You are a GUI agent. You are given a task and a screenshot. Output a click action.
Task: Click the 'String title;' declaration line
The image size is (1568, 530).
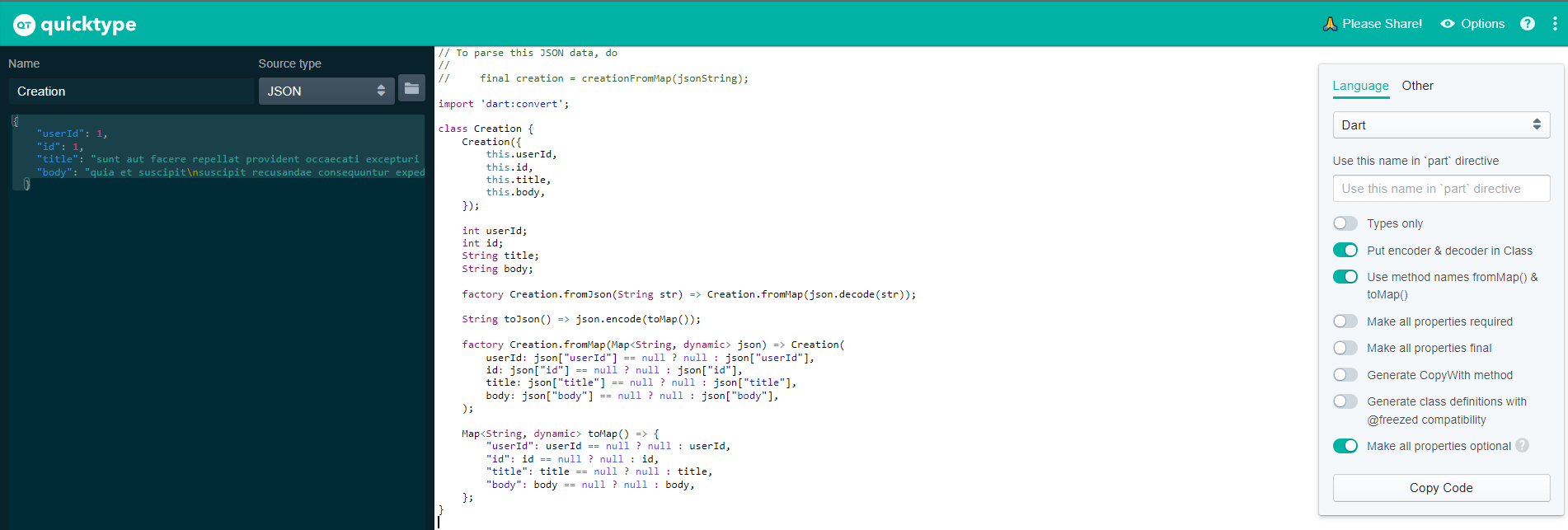pos(500,256)
